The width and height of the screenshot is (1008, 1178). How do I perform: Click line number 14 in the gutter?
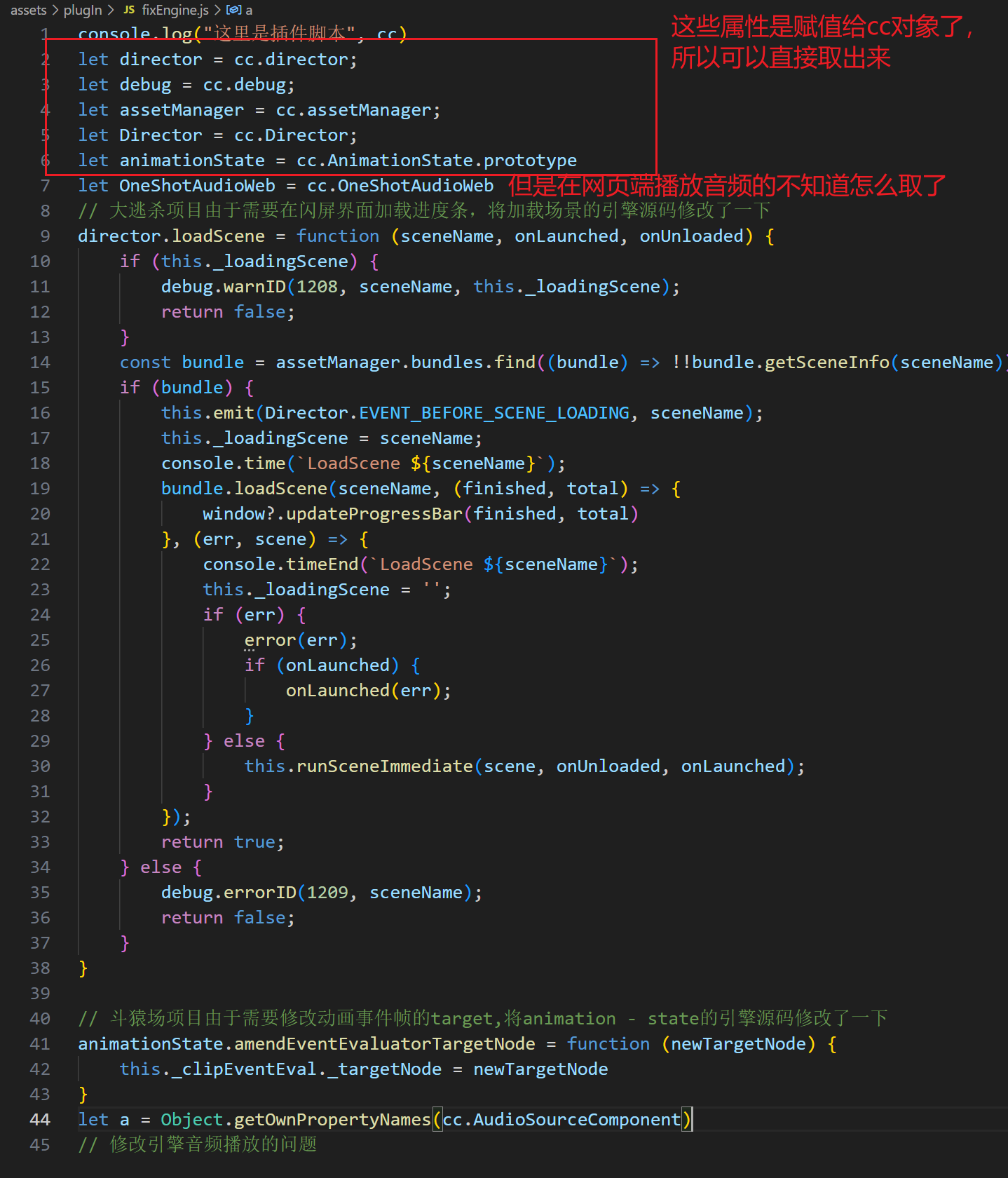(40, 363)
